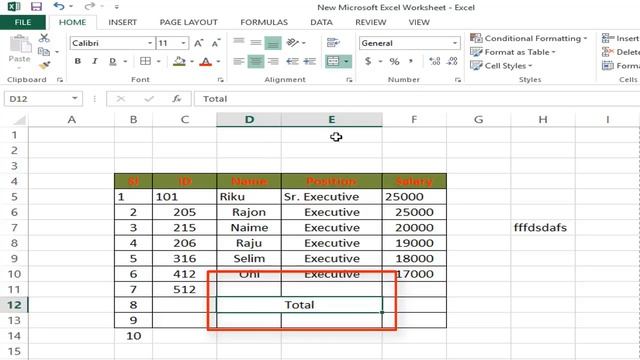Image resolution: width=640 pixels, height=360 pixels.
Task: Click the Orientation text rotate icon
Action: [293, 42]
